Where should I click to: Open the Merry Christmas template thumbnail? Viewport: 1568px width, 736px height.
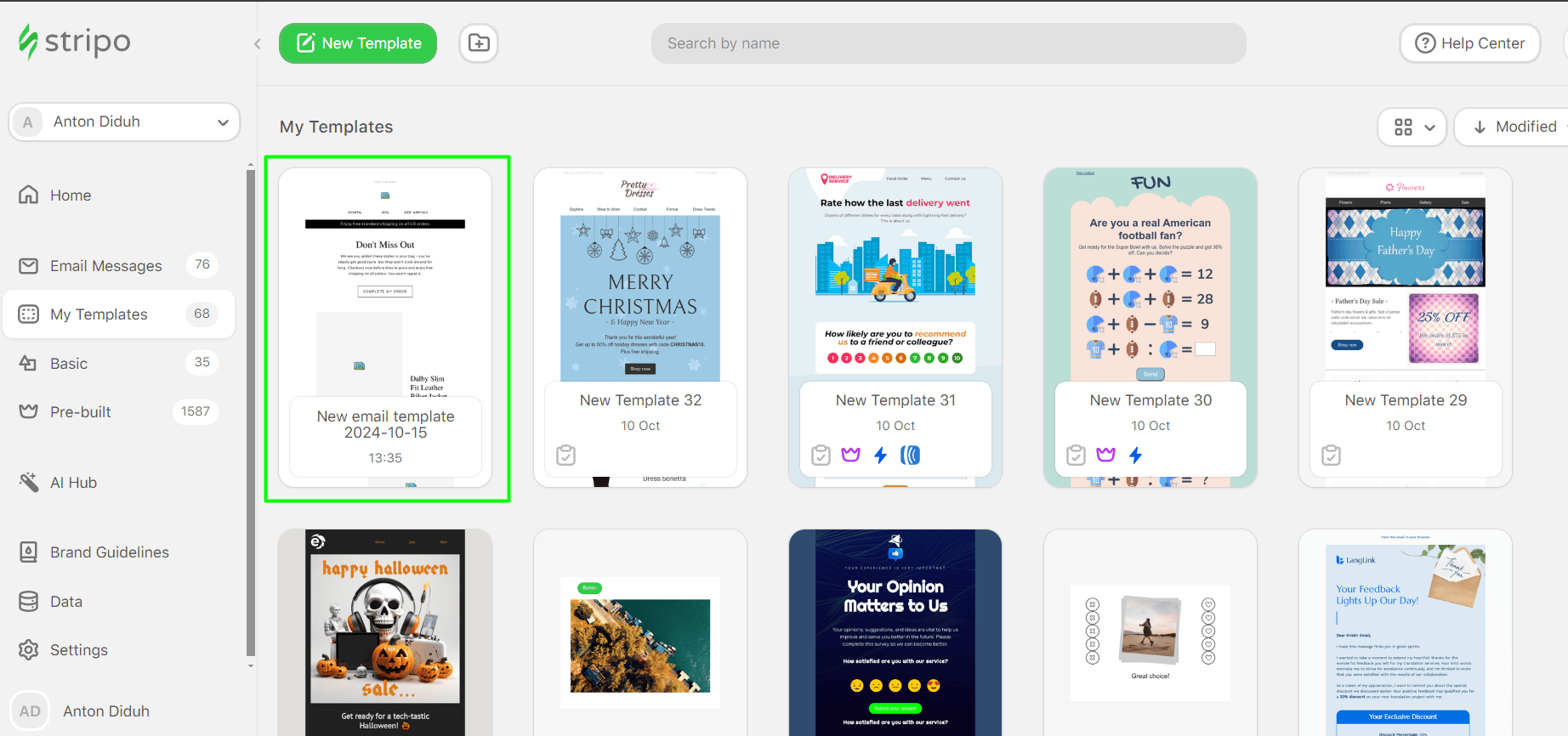click(640, 289)
